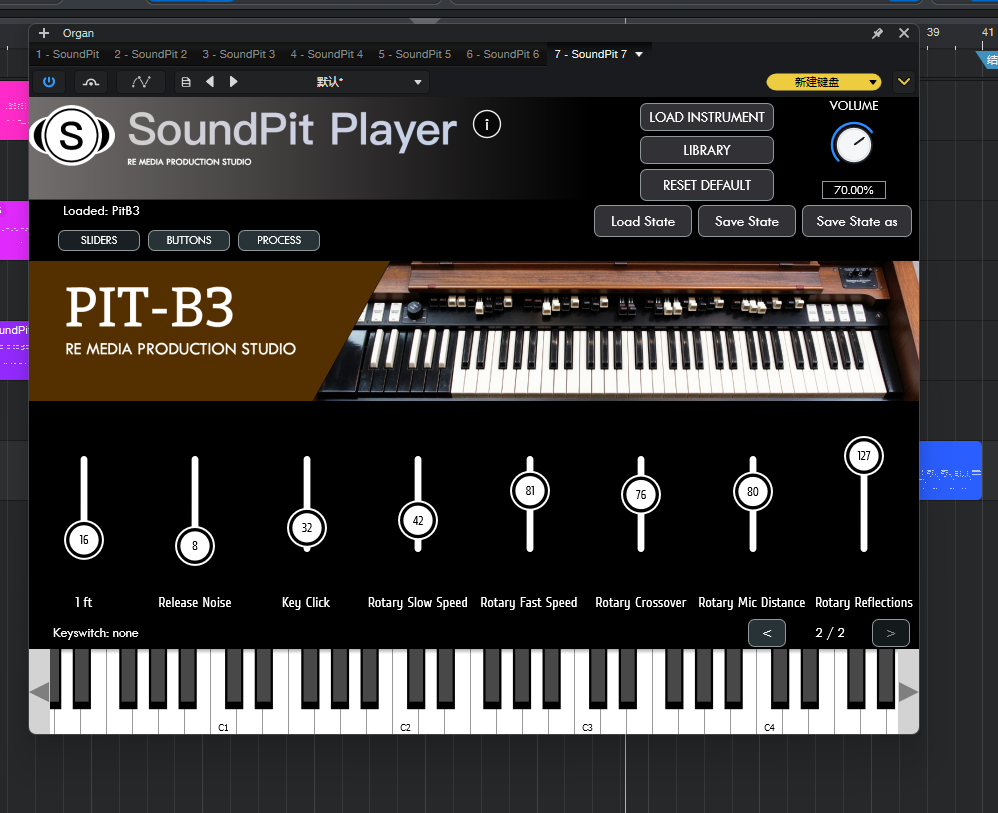998x813 pixels.
Task: Click the Rotary Fast Speed slider handle
Action: point(530,491)
